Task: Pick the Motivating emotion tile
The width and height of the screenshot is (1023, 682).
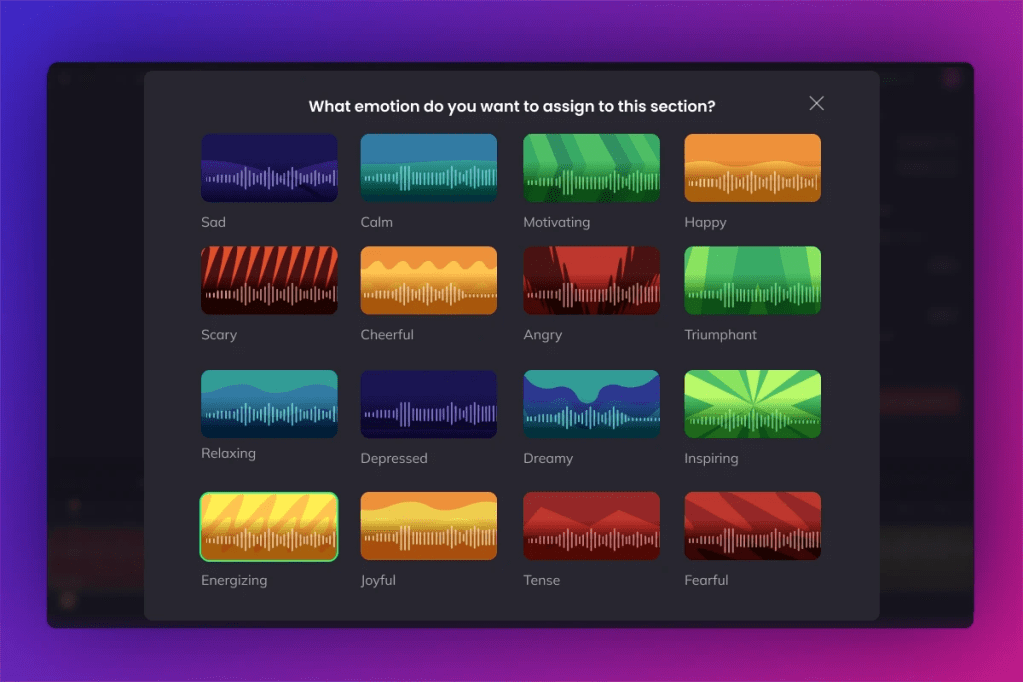Action: click(x=591, y=168)
